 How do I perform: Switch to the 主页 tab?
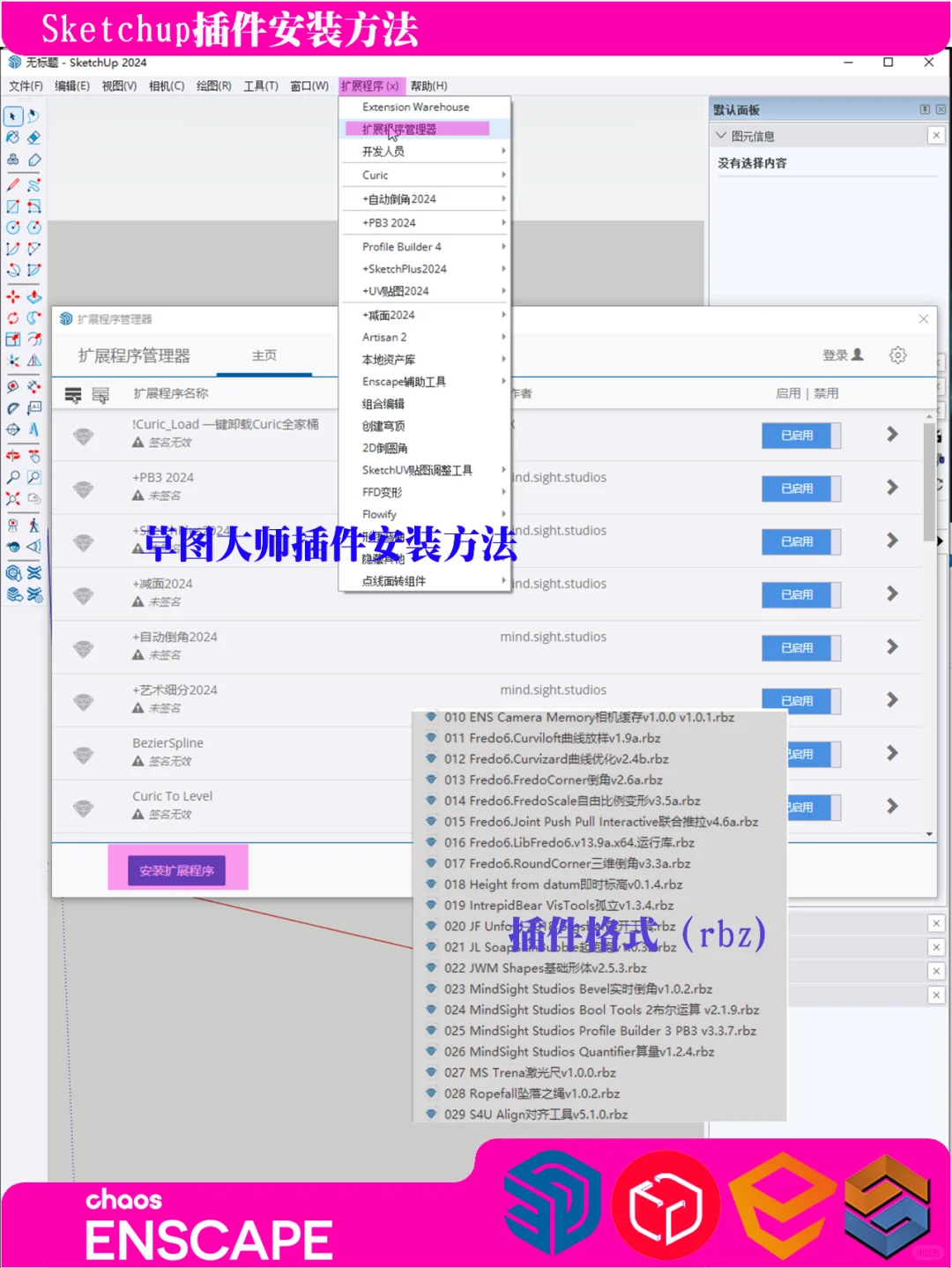265,354
